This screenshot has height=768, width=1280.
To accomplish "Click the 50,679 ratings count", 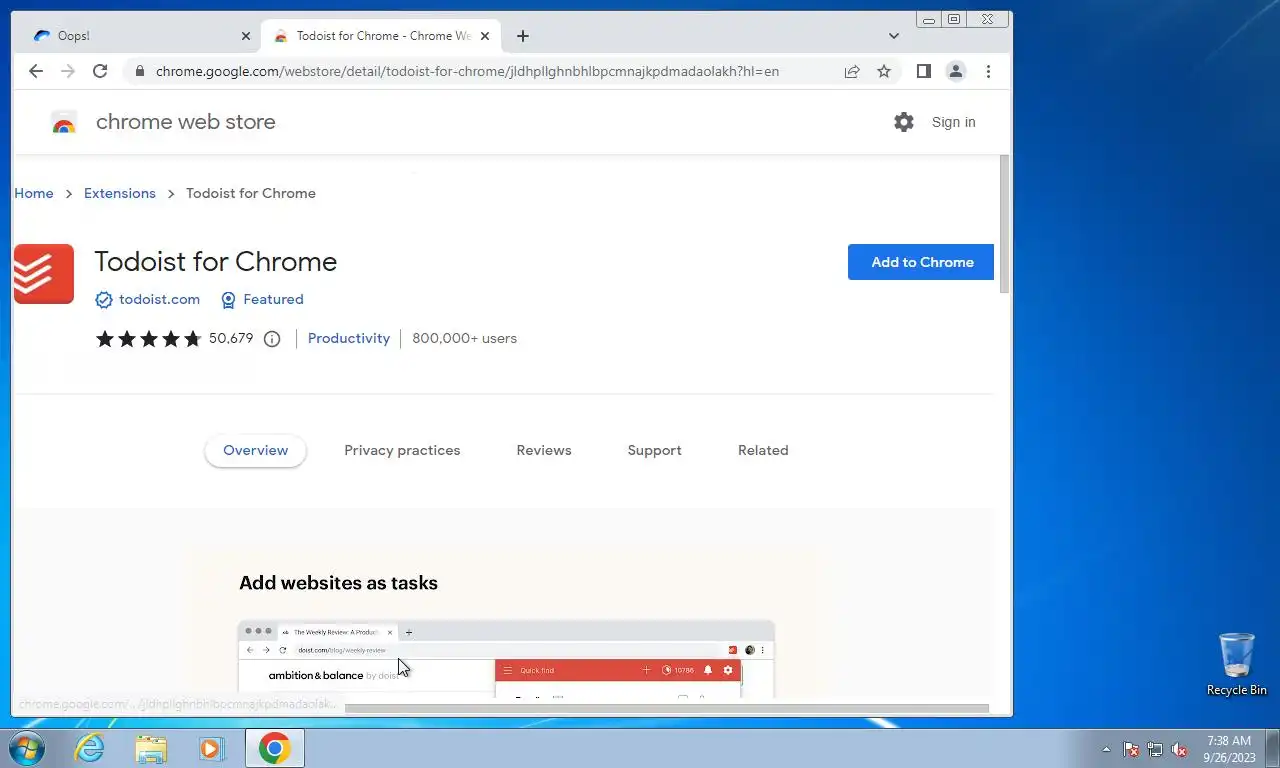I will (x=231, y=339).
